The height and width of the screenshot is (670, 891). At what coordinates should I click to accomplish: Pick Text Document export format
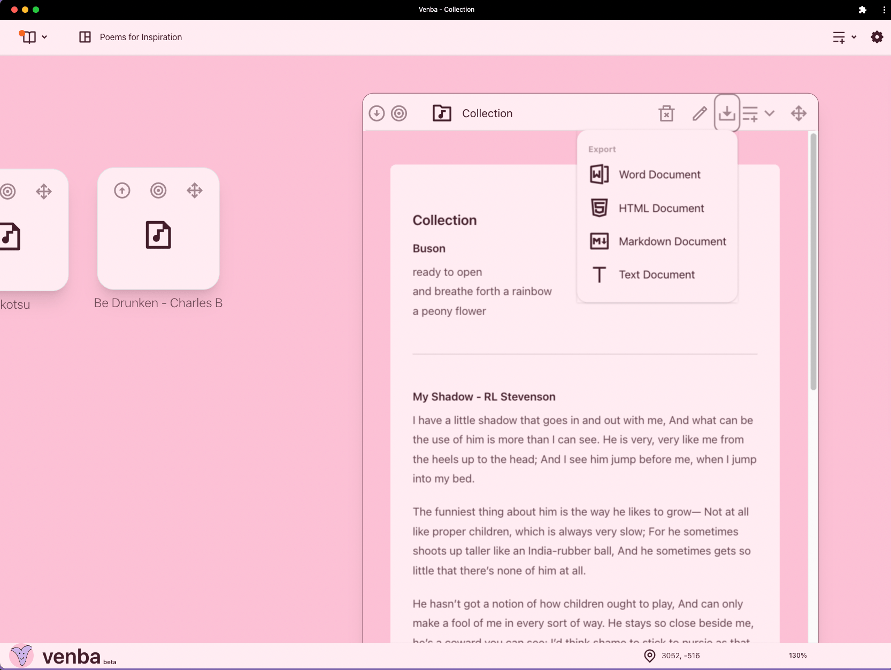click(656, 274)
